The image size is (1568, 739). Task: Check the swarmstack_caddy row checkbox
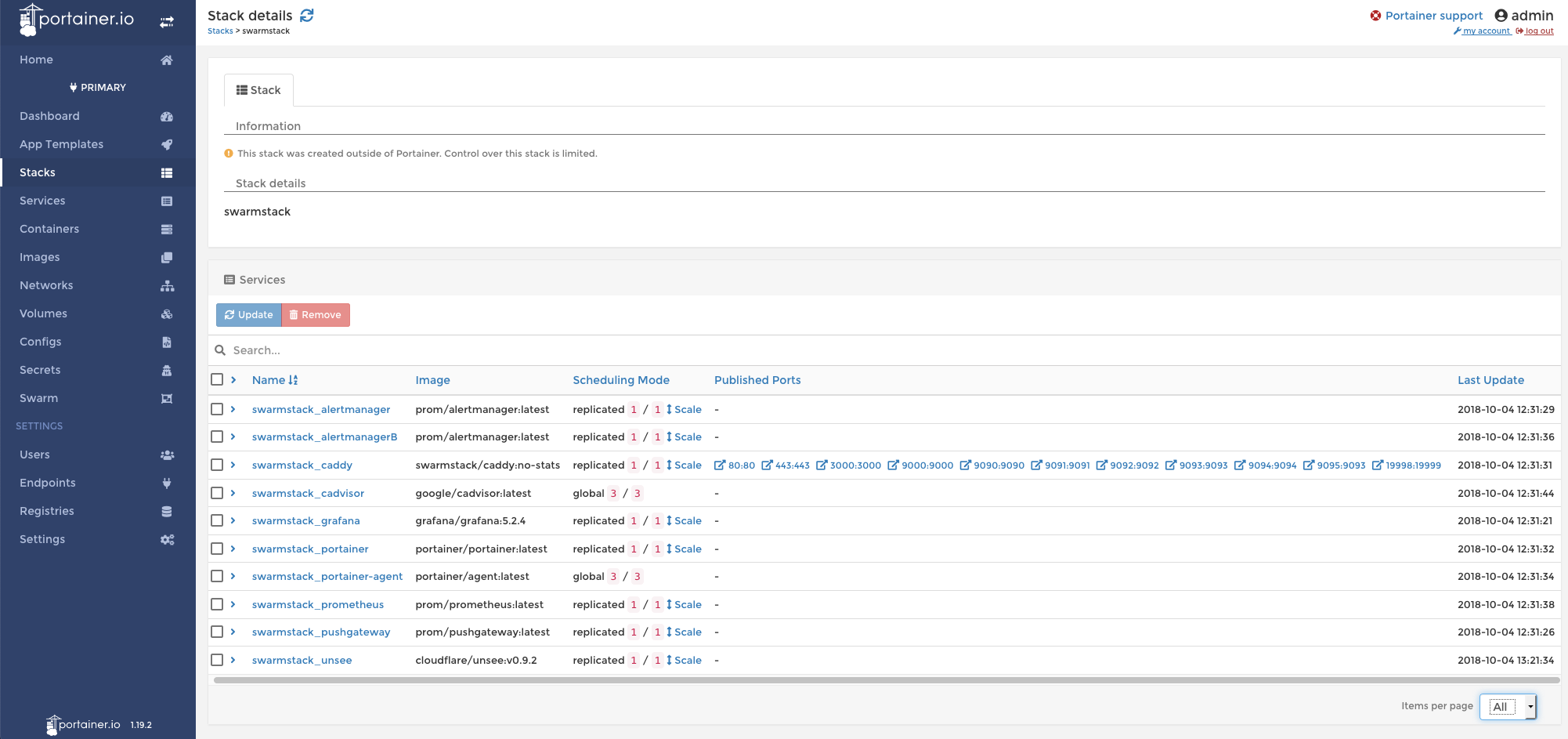point(217,465)
